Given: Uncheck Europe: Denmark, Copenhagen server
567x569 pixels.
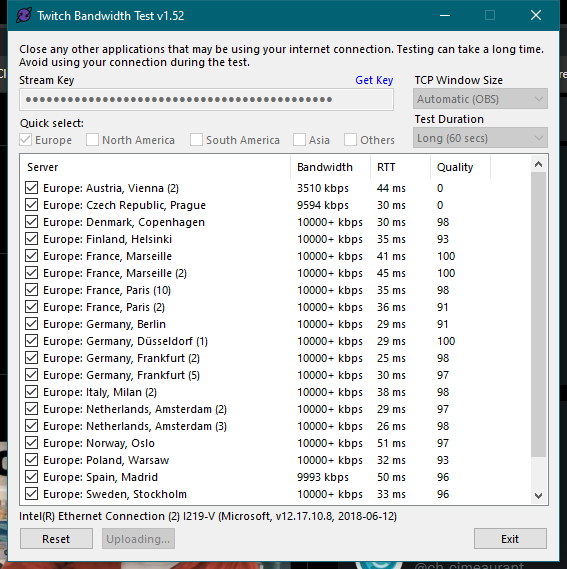Looking at the screenshot, I should click(32, 222).
